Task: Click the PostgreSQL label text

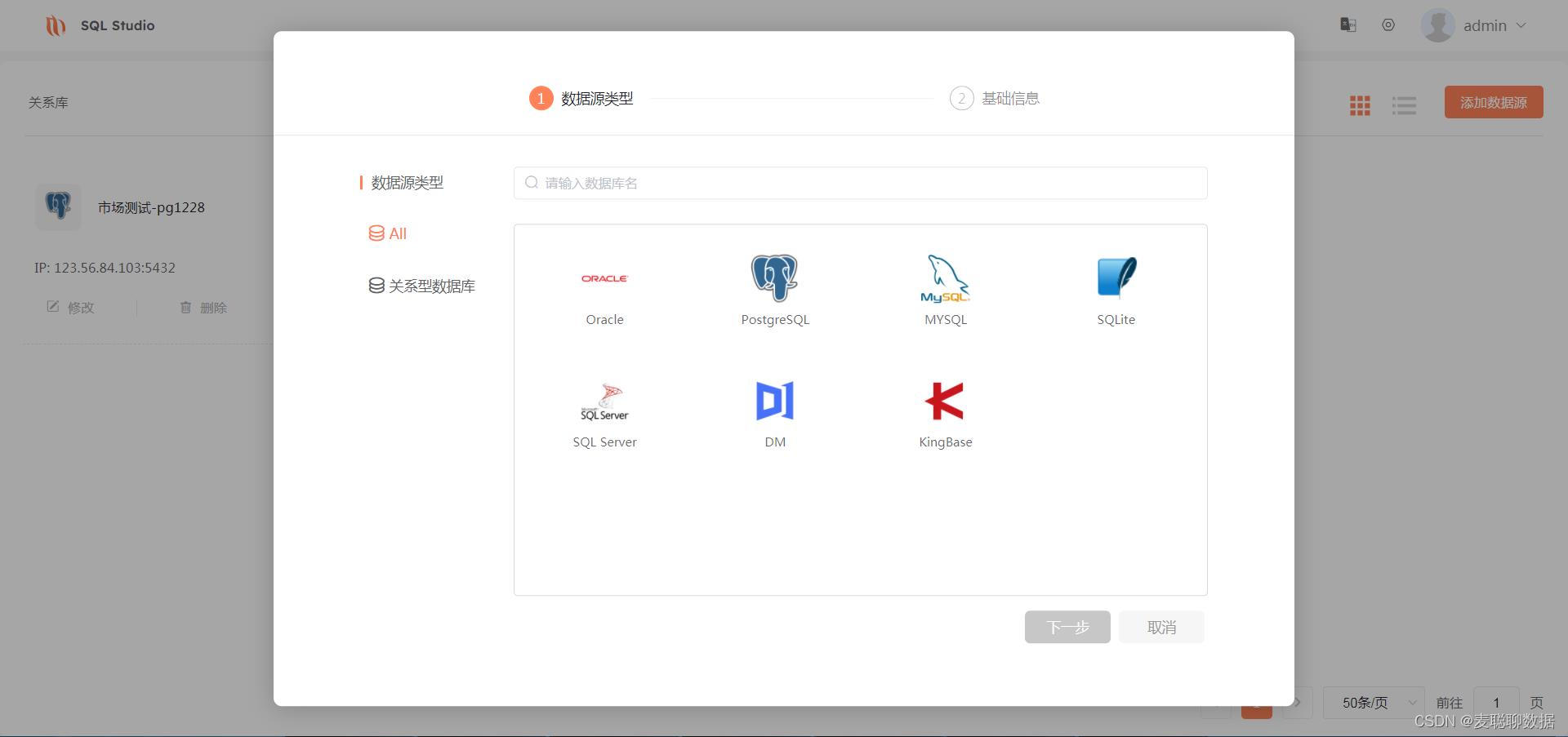Action: [x=775, y=320]
